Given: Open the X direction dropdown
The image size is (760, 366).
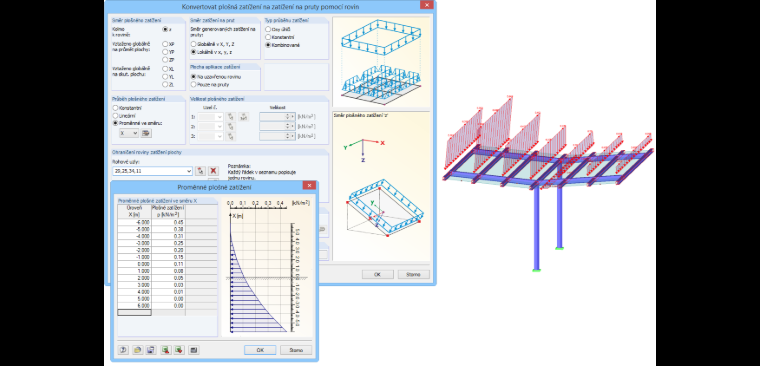Looking at the screenshot, I should 129,133.
